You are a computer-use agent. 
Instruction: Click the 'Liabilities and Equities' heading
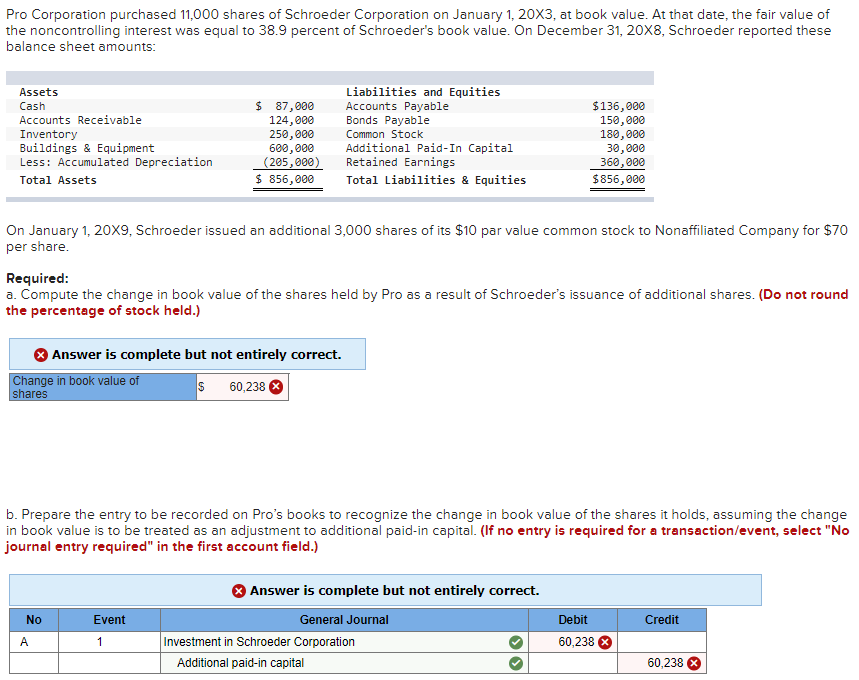tap(423, 92)
